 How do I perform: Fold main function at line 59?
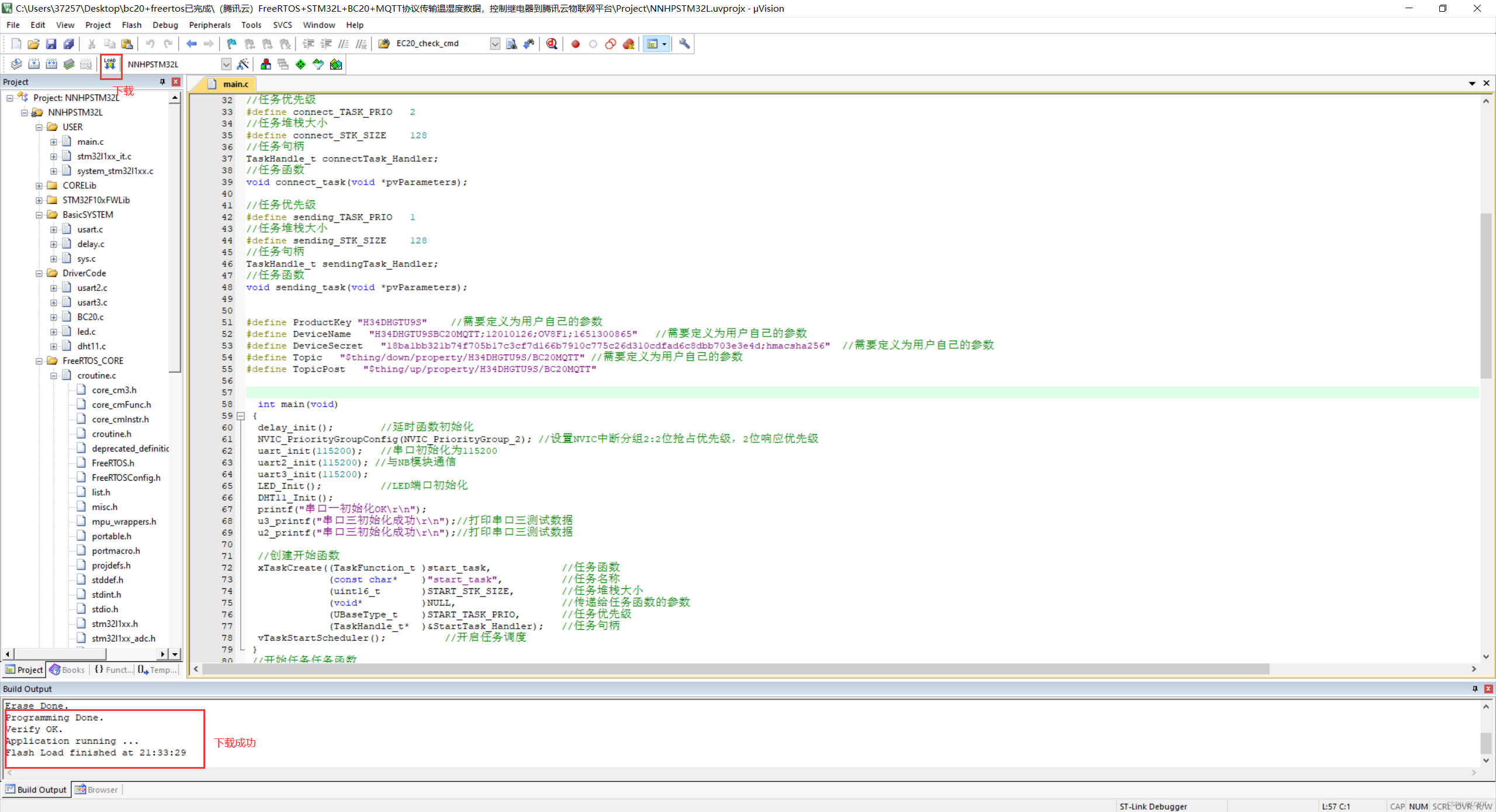(240, 416)
